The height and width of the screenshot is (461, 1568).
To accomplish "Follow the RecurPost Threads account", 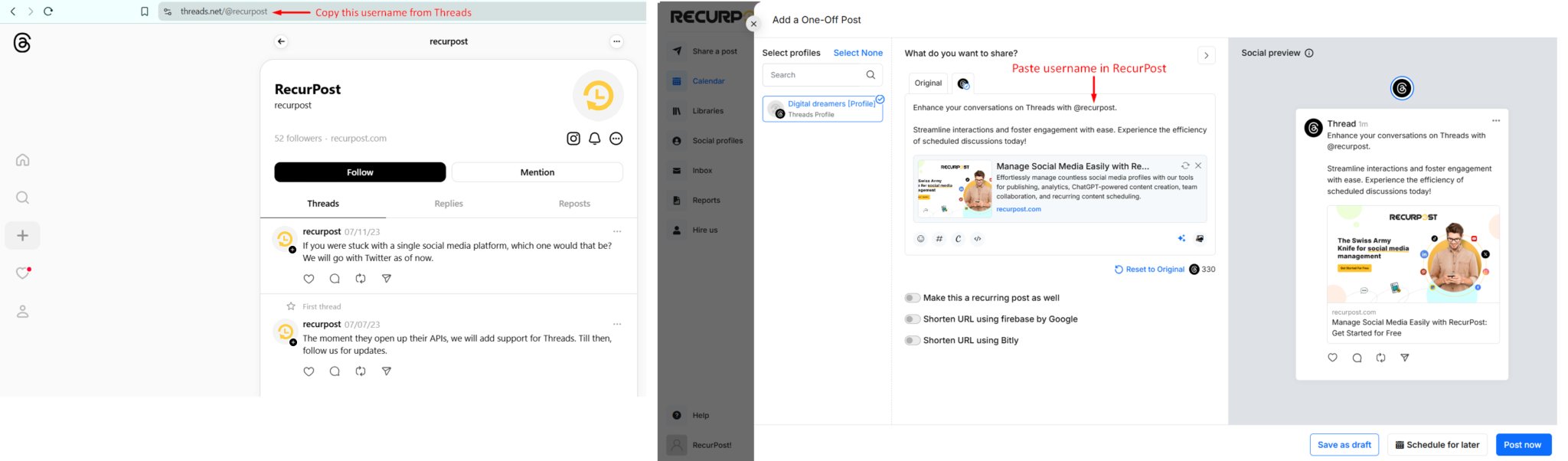I will click(x=360, y=172).
